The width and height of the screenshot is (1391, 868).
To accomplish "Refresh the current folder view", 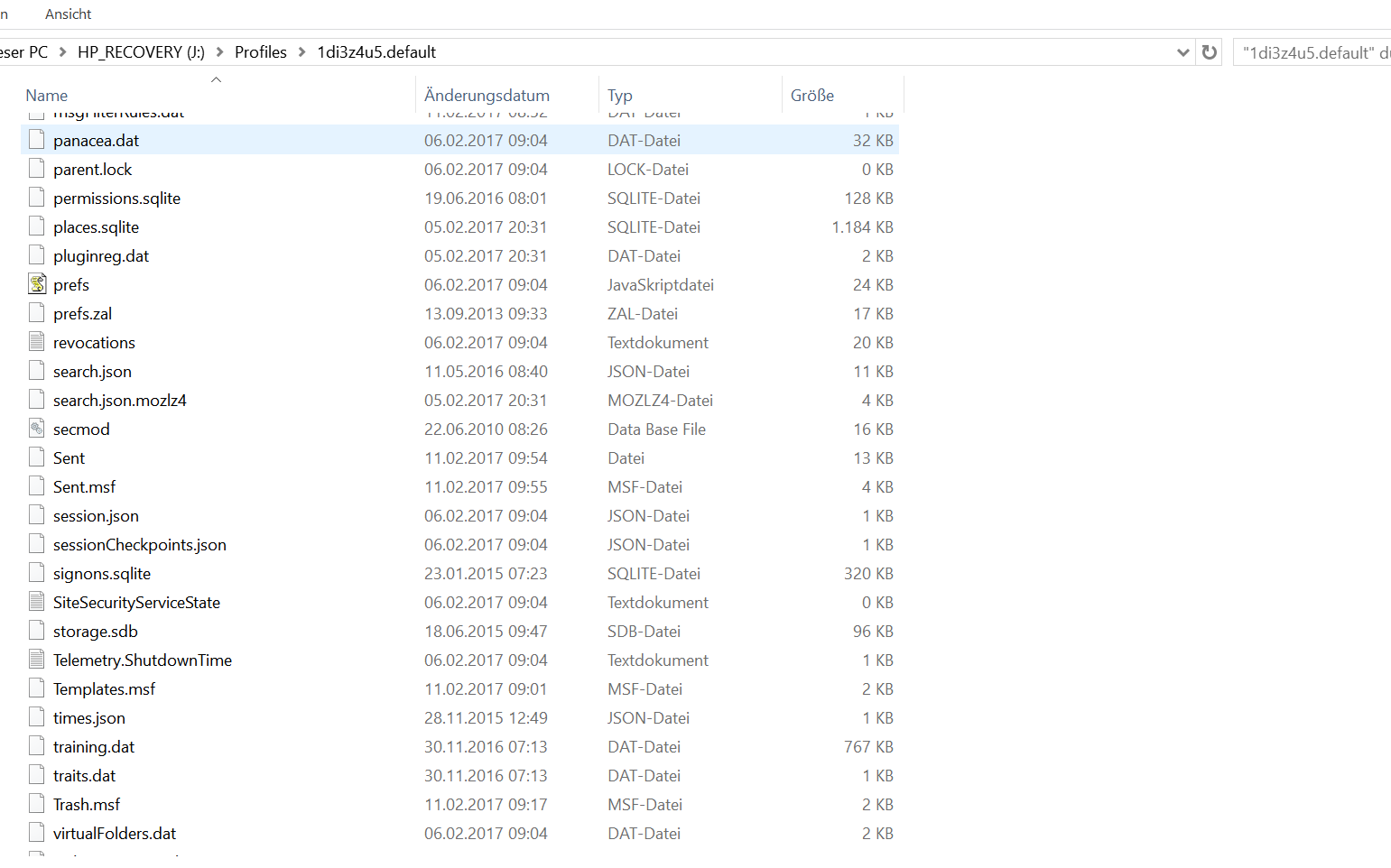I will (1210, 52).
